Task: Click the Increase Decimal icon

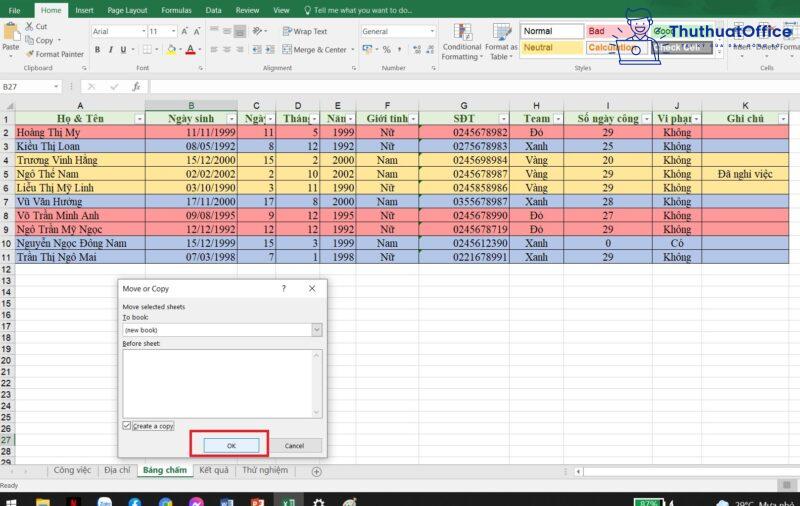Action: pyautogui.click(x=417, y=49)
